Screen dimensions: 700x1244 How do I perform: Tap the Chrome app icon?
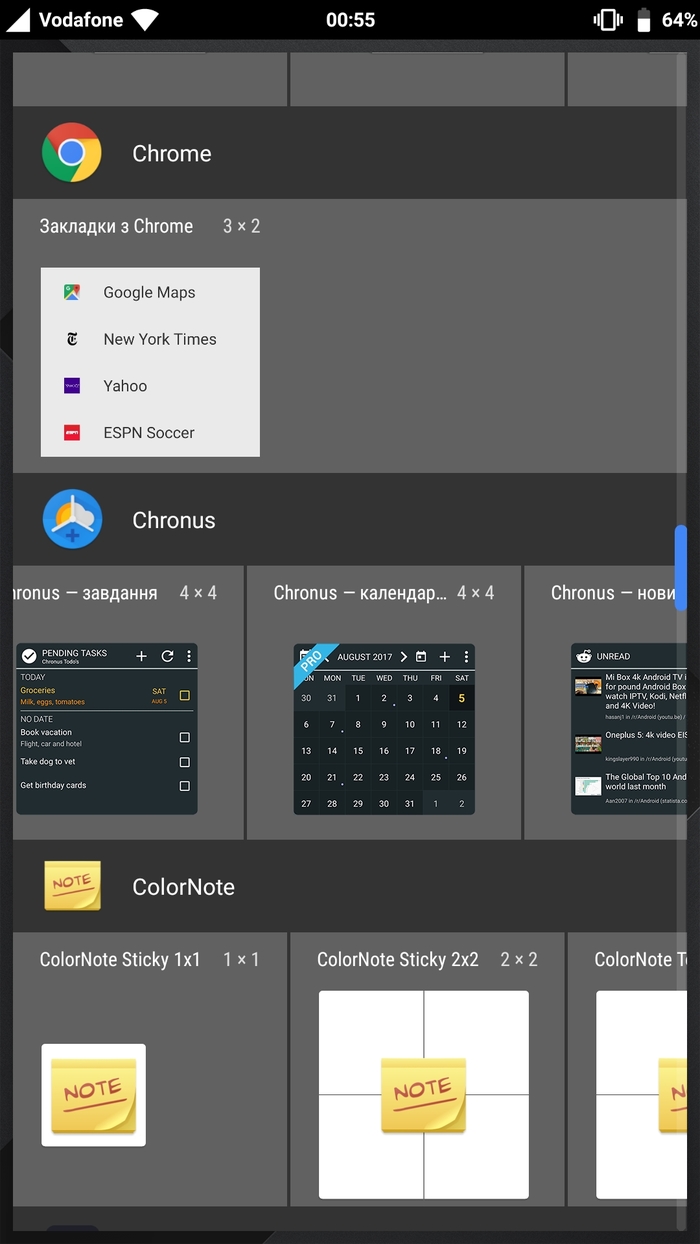tap(72, 153)
